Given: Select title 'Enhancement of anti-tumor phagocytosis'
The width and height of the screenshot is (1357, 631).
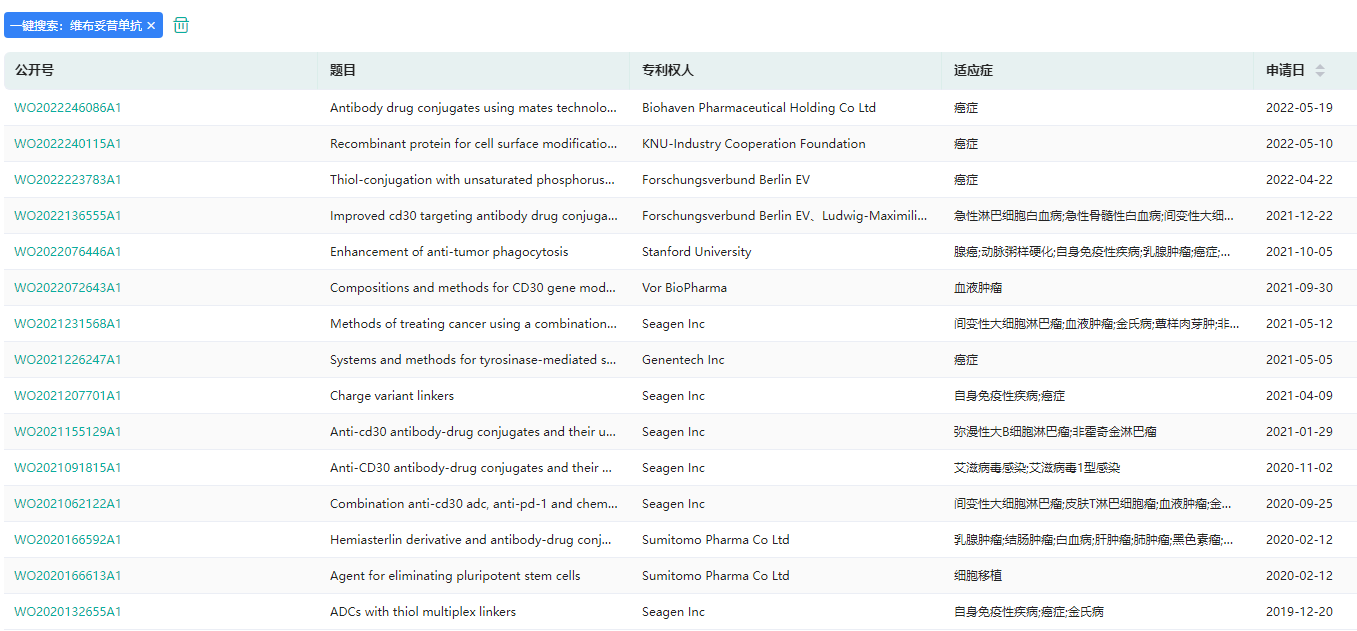Looking at the screenshot, I should pos(449,252).
